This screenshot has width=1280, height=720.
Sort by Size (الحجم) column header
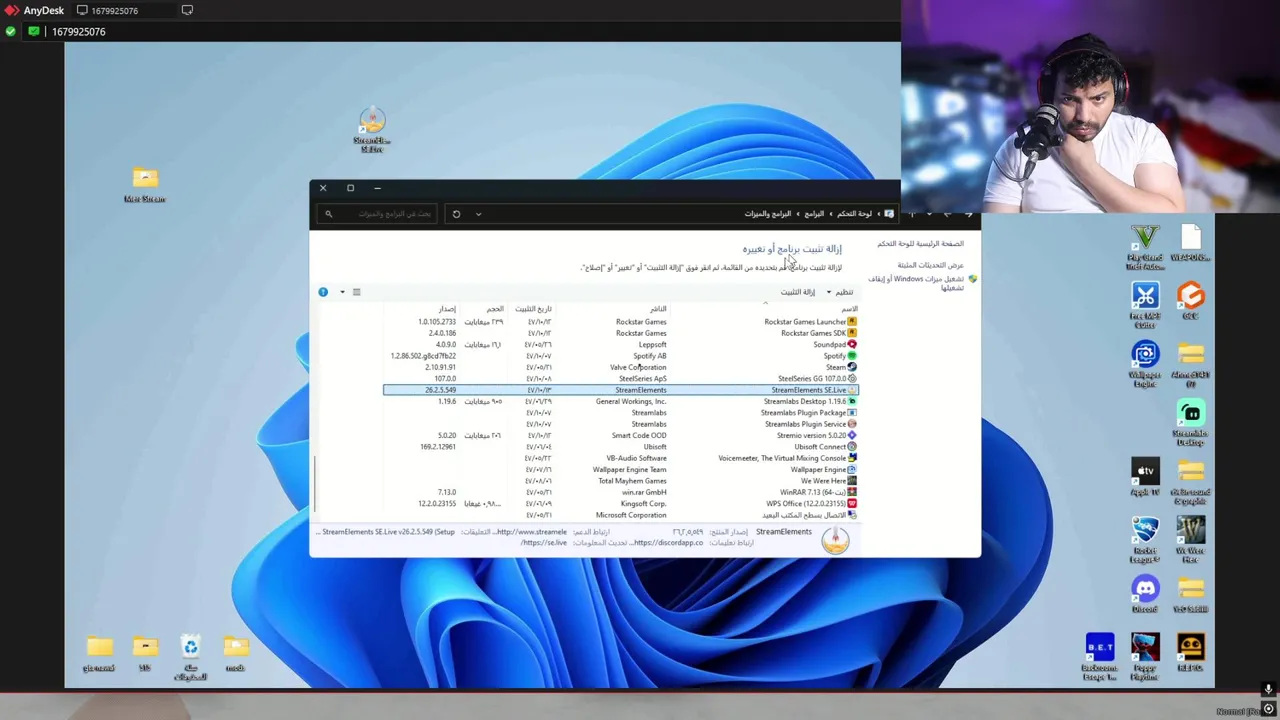pyautogui.click(x=495, y=309)
